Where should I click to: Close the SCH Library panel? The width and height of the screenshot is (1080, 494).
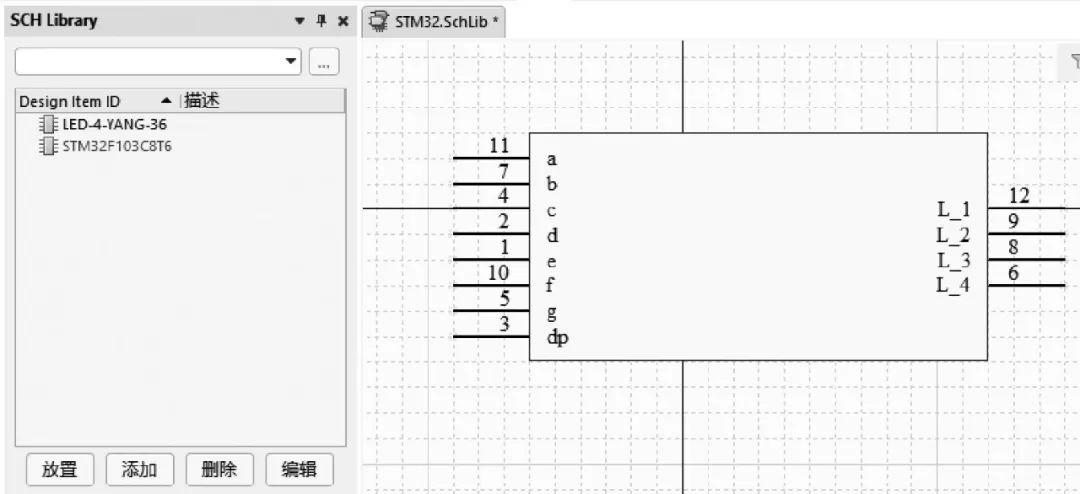(x=342, y=21)
